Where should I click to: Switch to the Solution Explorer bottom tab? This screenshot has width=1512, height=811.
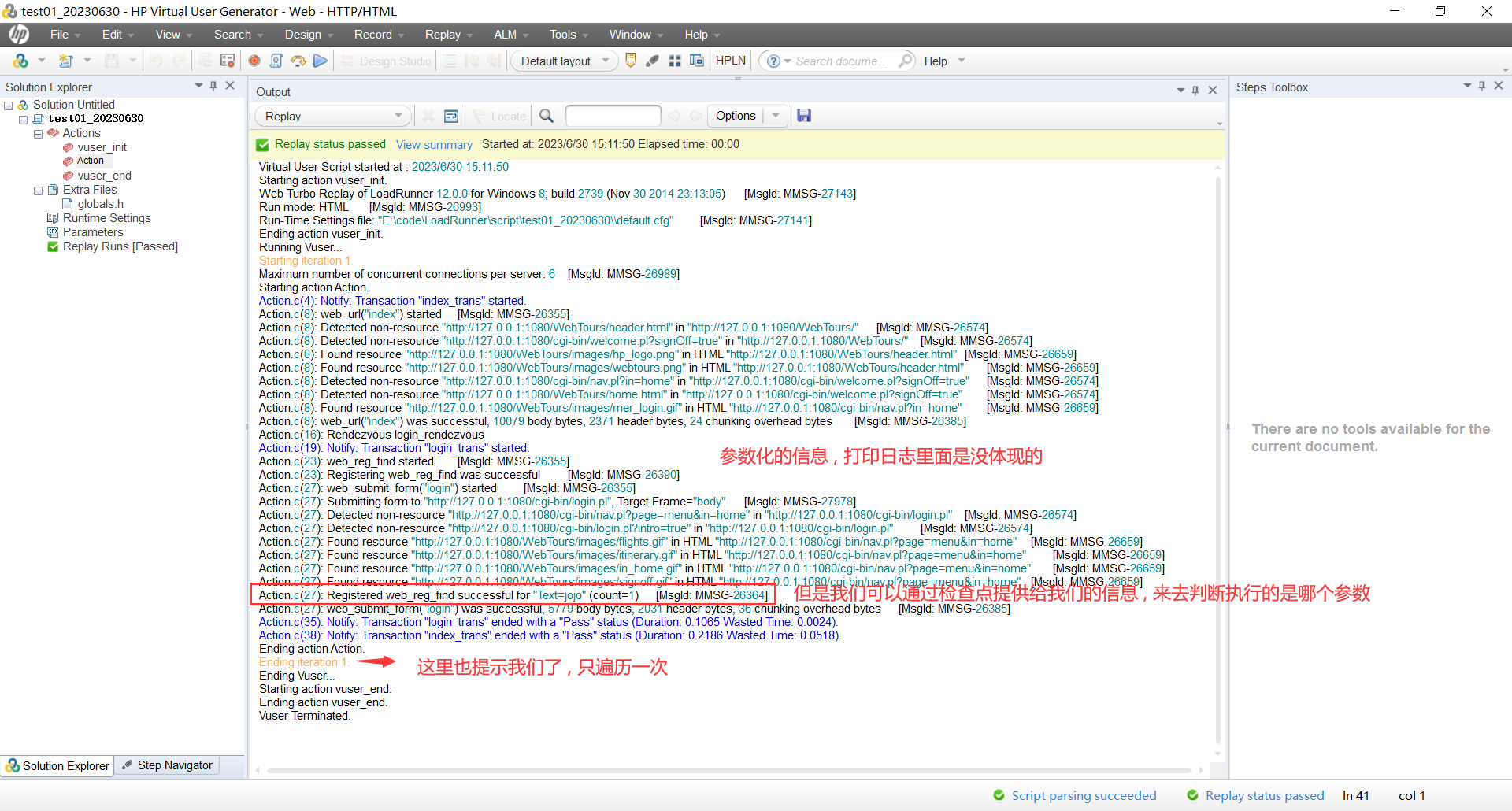tap(57, 765)
